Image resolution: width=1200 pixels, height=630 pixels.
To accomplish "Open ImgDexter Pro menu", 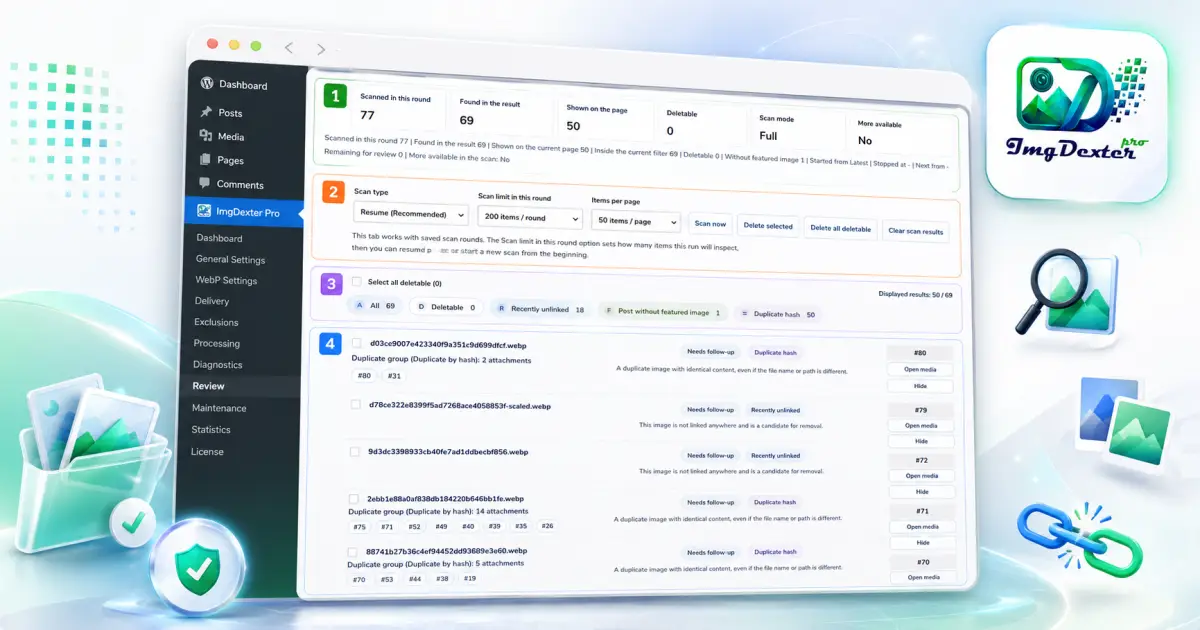I will click(243, 213).
